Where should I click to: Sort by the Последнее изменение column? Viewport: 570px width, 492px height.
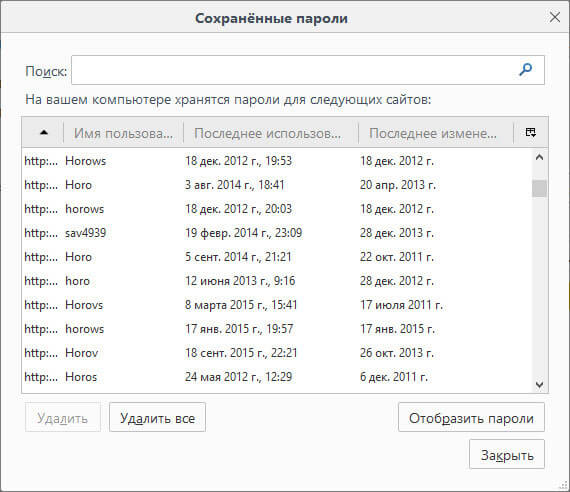tap(435, 133)
